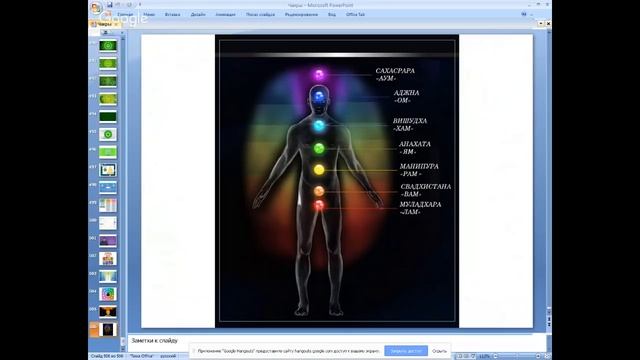Open the Дизайн ribbon tab
Viewport: 640px width, 360px height.
(198, 14)
